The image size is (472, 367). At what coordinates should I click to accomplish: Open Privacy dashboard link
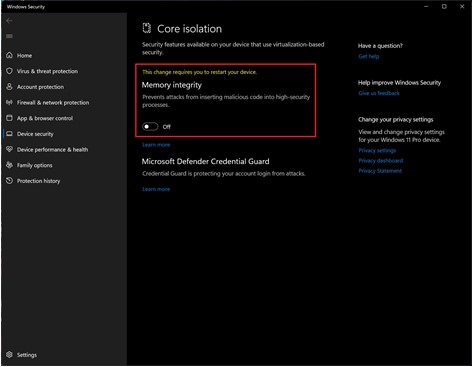[x=381, y=161]
